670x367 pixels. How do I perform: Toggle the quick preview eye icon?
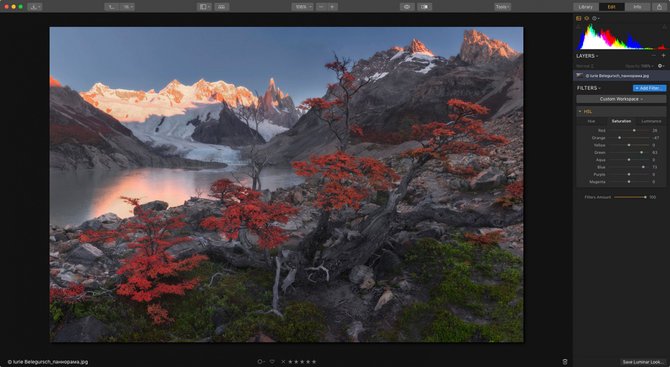tap(407, 7)
